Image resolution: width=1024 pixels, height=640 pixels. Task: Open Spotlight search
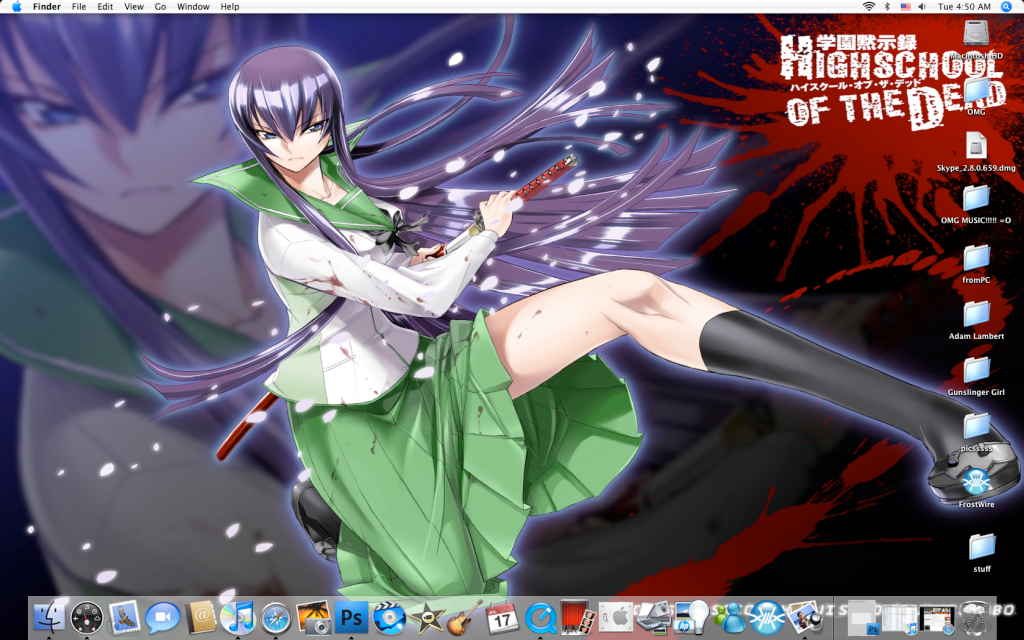1006,7
